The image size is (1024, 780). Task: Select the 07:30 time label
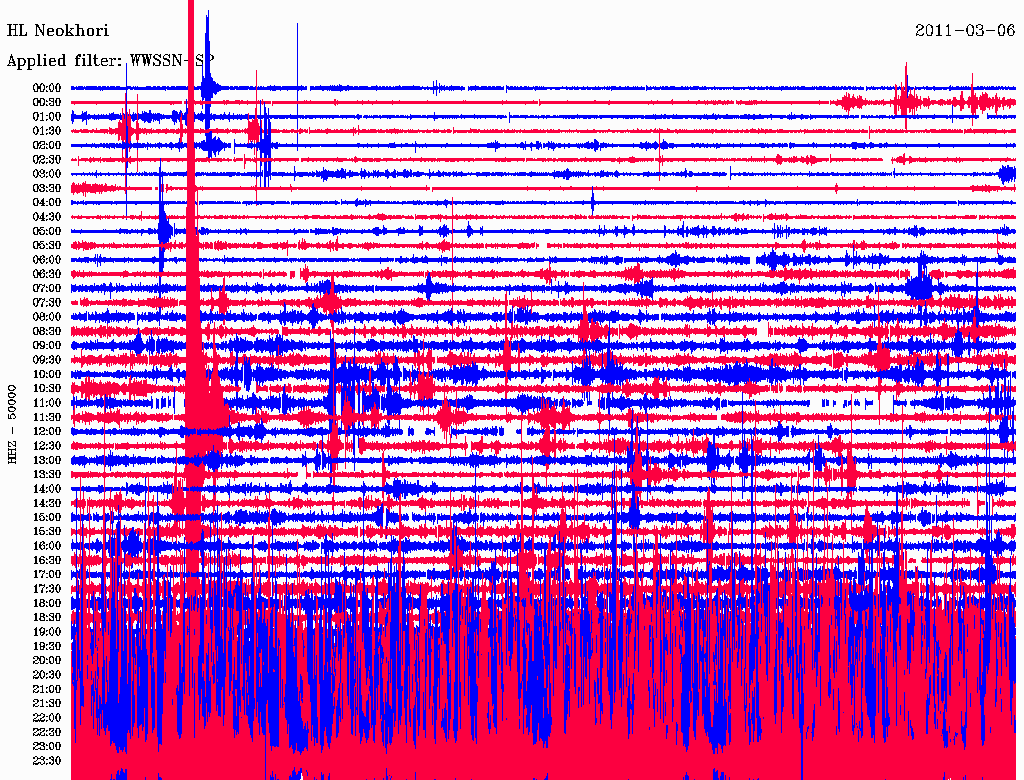click(x=47, y=303)
